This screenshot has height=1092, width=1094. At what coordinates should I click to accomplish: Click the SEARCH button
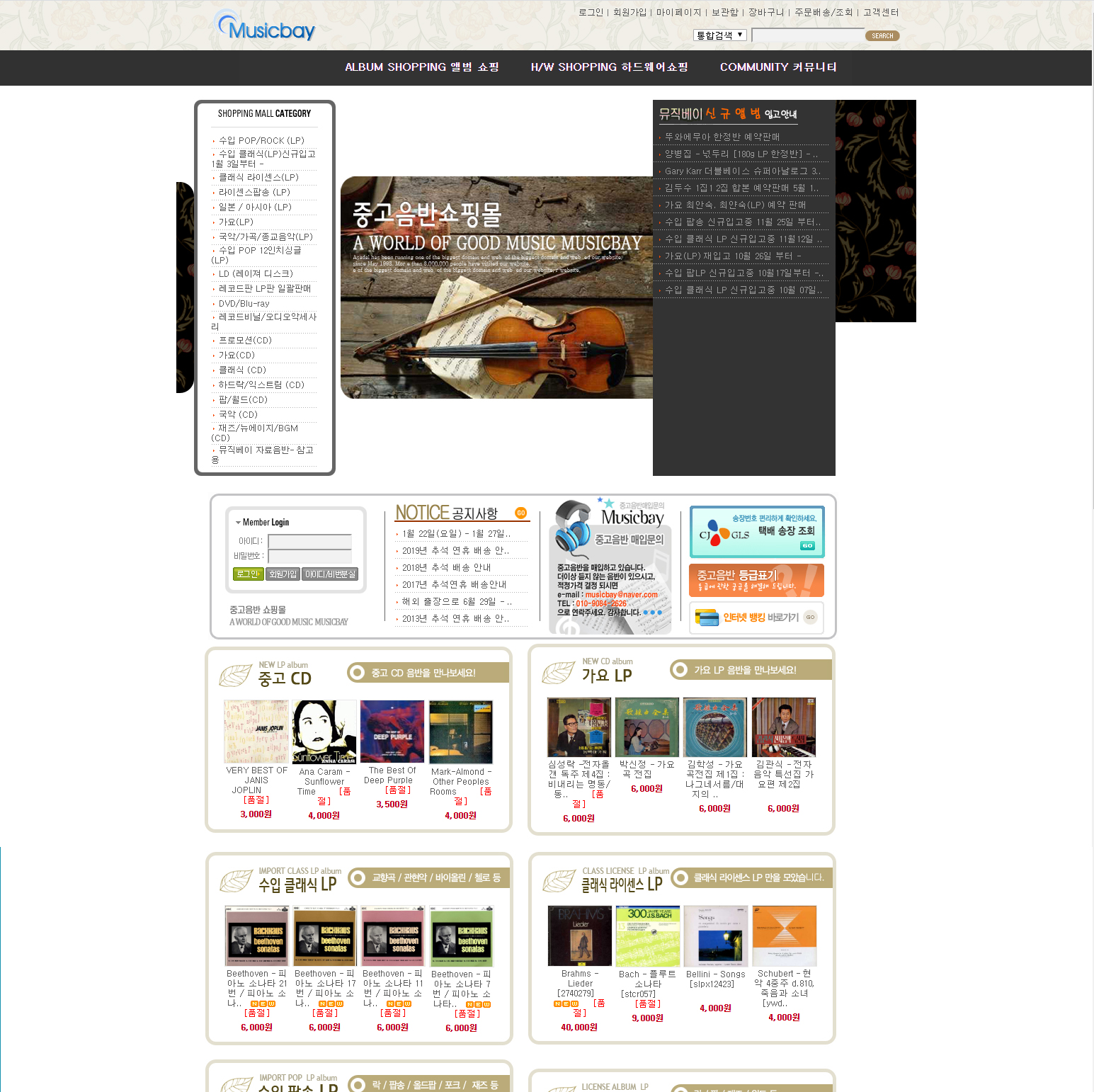(882, 35)
